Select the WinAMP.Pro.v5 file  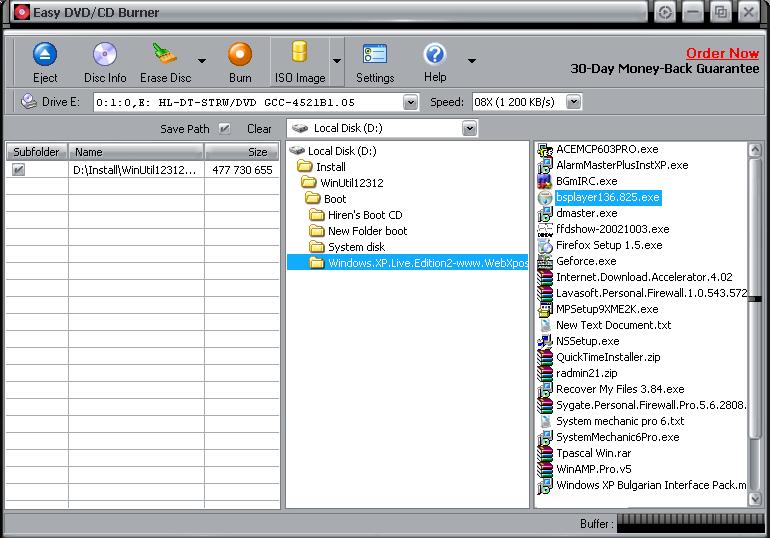tap(593, 469)
